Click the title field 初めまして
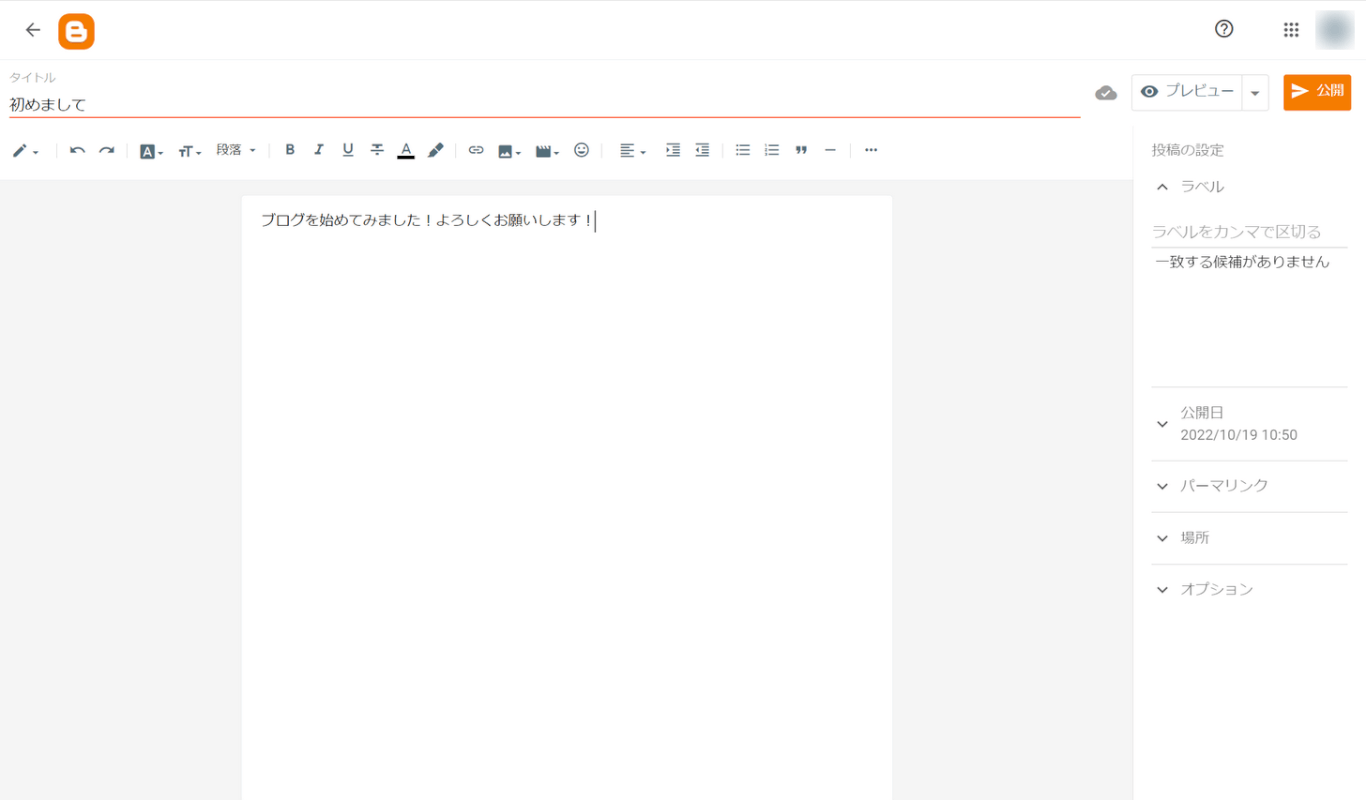 tap(545, 104)
